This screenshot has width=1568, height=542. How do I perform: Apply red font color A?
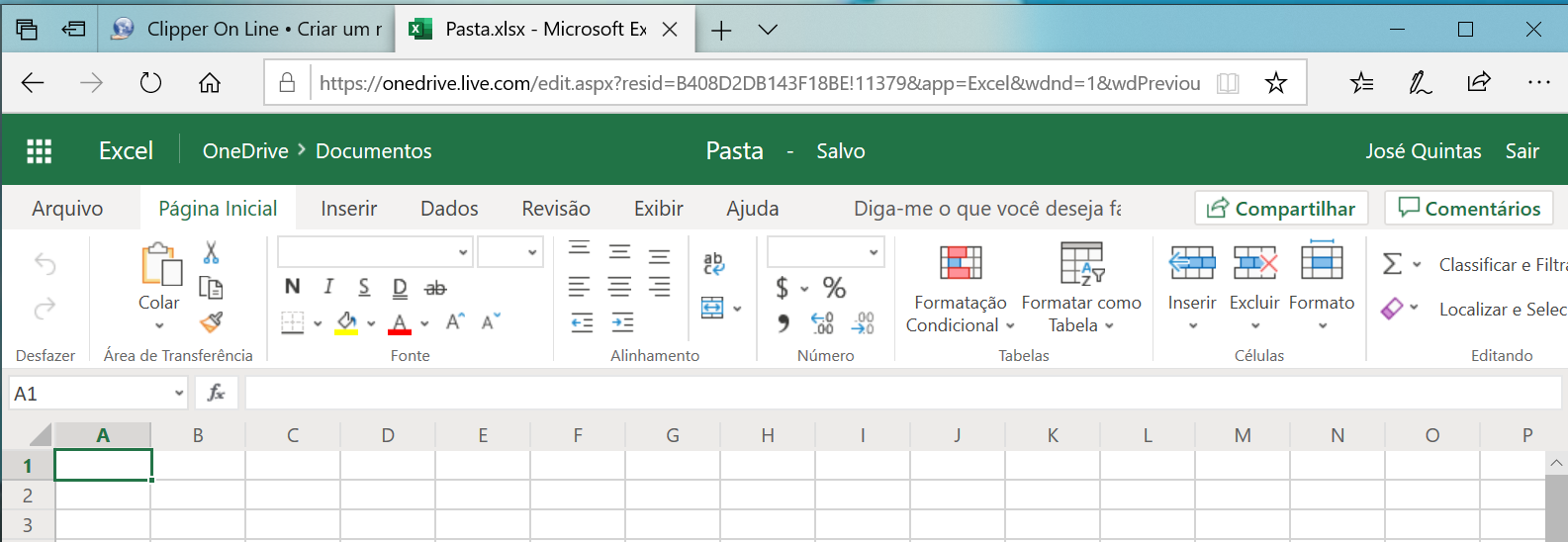coord(400,323)
